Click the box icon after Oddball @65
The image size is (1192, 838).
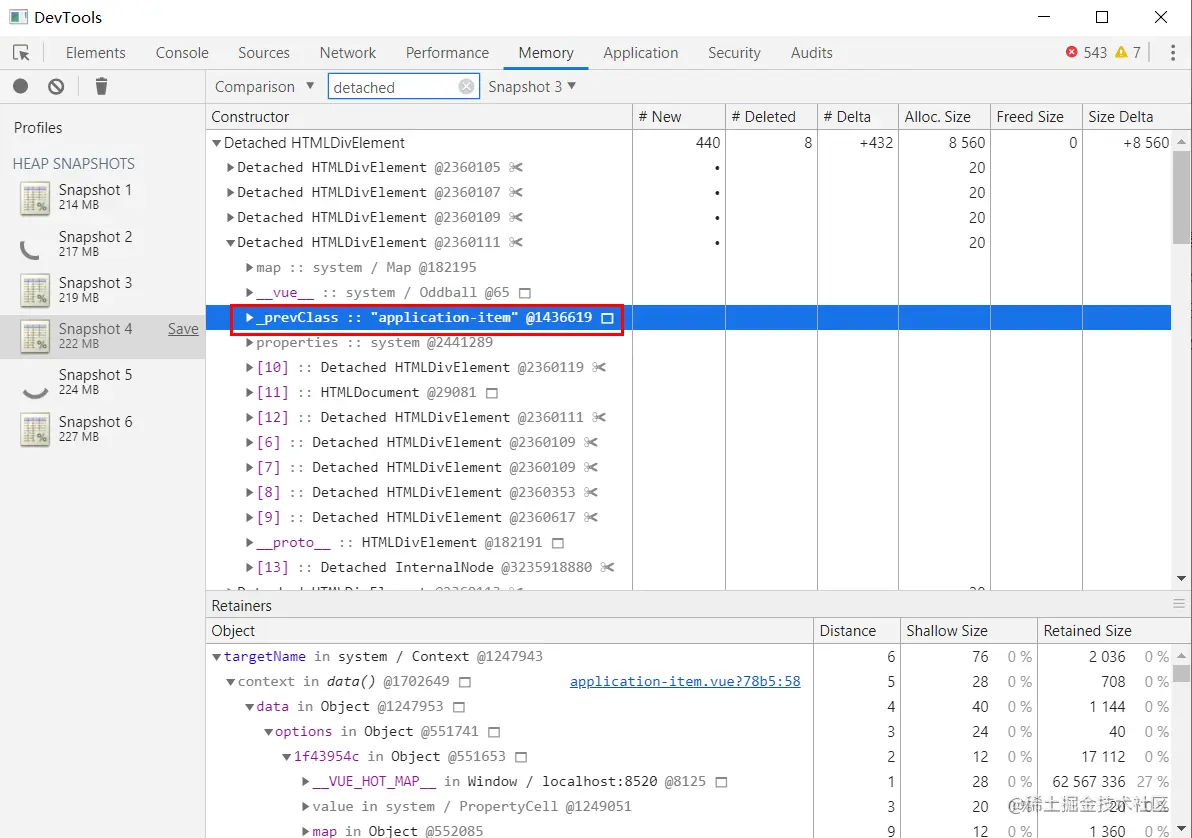pyautogui.click(x=525, y=293)
